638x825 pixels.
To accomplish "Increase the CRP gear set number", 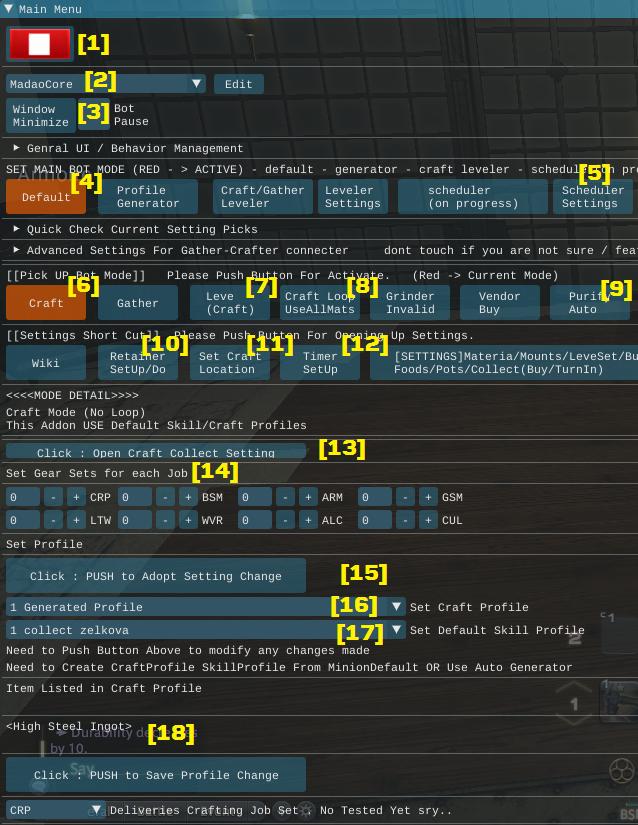I will [x=76, y=497].
